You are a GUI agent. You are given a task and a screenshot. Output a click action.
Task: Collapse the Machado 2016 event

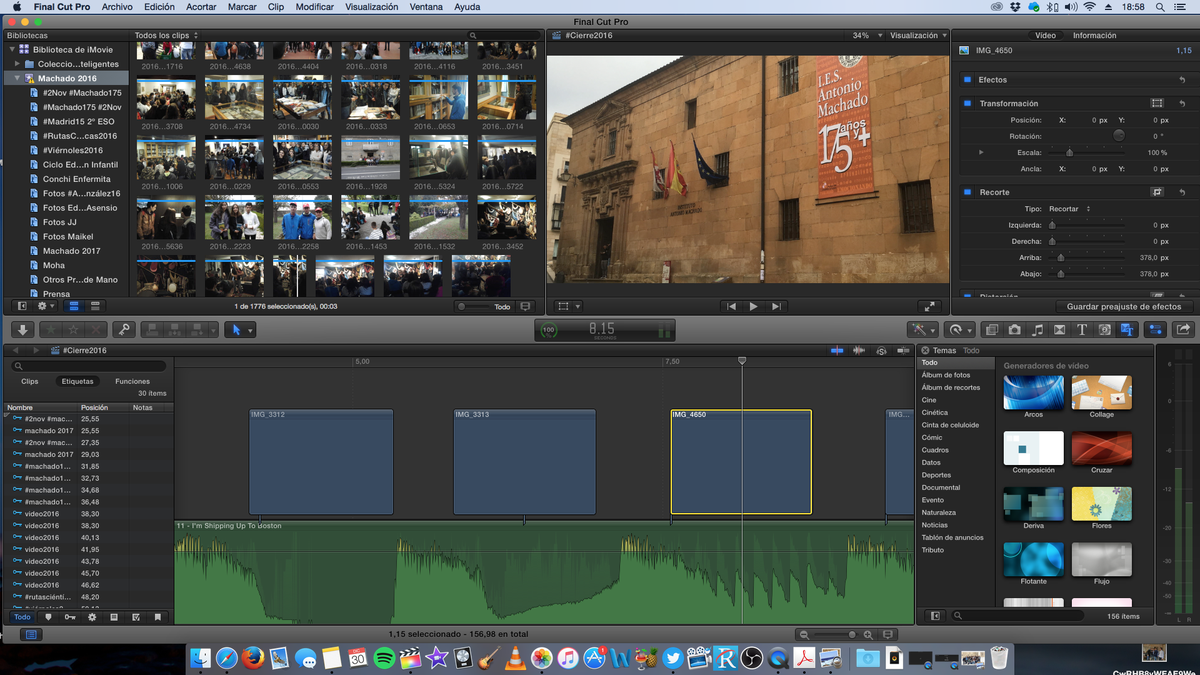pyautogui.click(x=17, y=78)
